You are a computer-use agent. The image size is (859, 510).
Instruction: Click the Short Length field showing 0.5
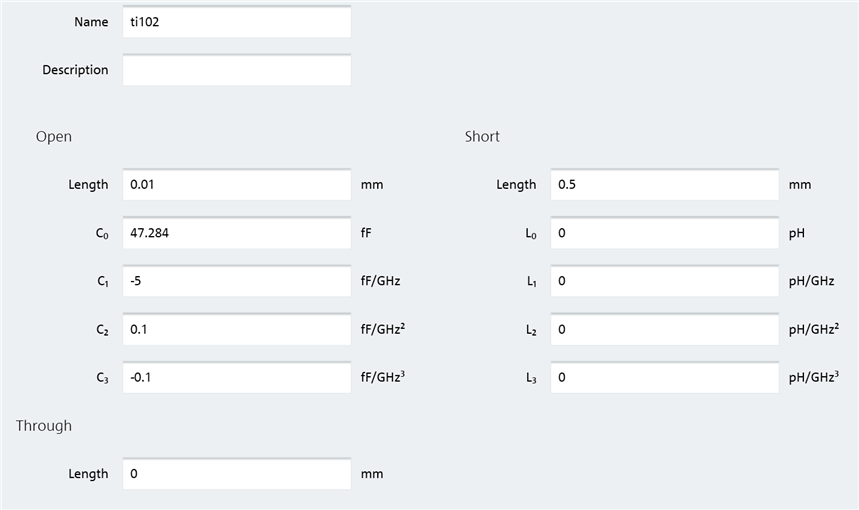pos(664,185)
